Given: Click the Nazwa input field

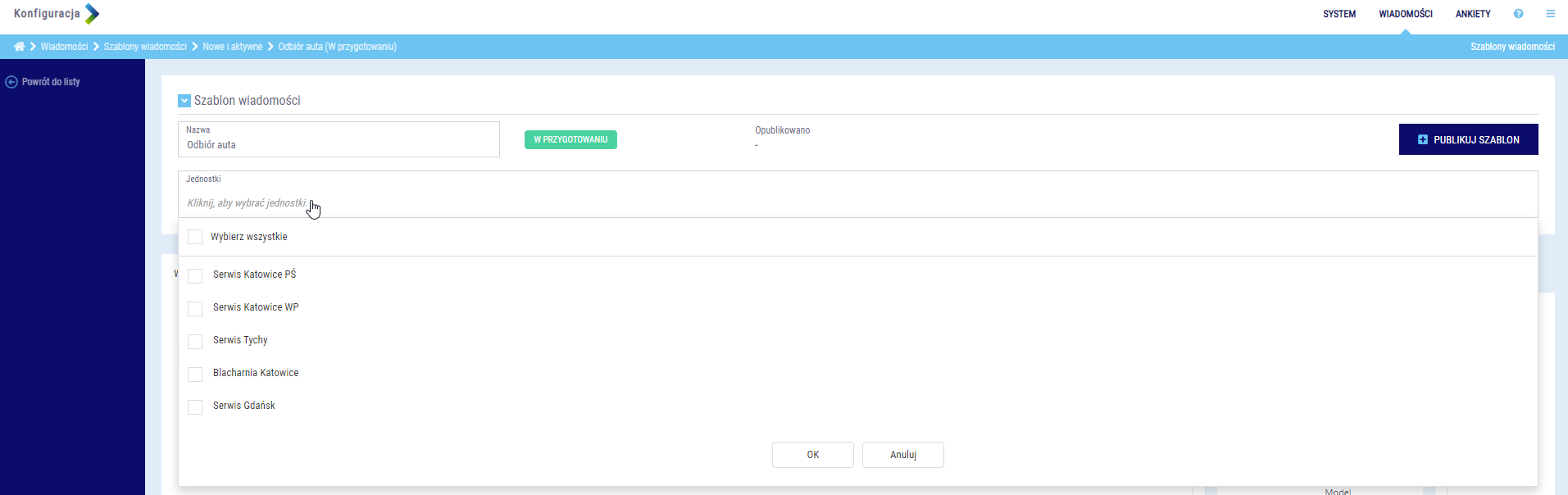Looking at the screenshot, I should point(339,145).
